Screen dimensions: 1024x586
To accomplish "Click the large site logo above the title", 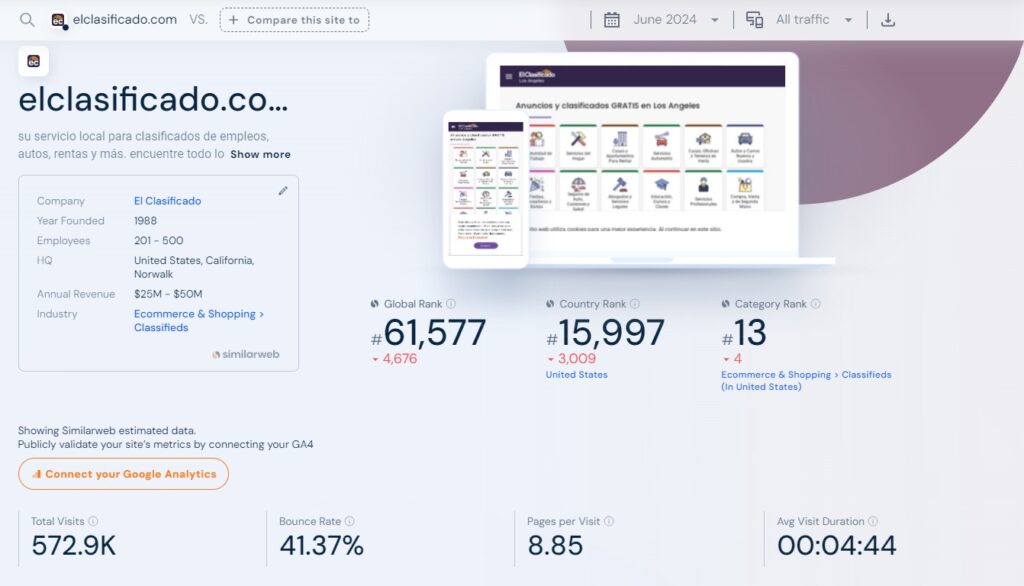I will click(33, 61).
